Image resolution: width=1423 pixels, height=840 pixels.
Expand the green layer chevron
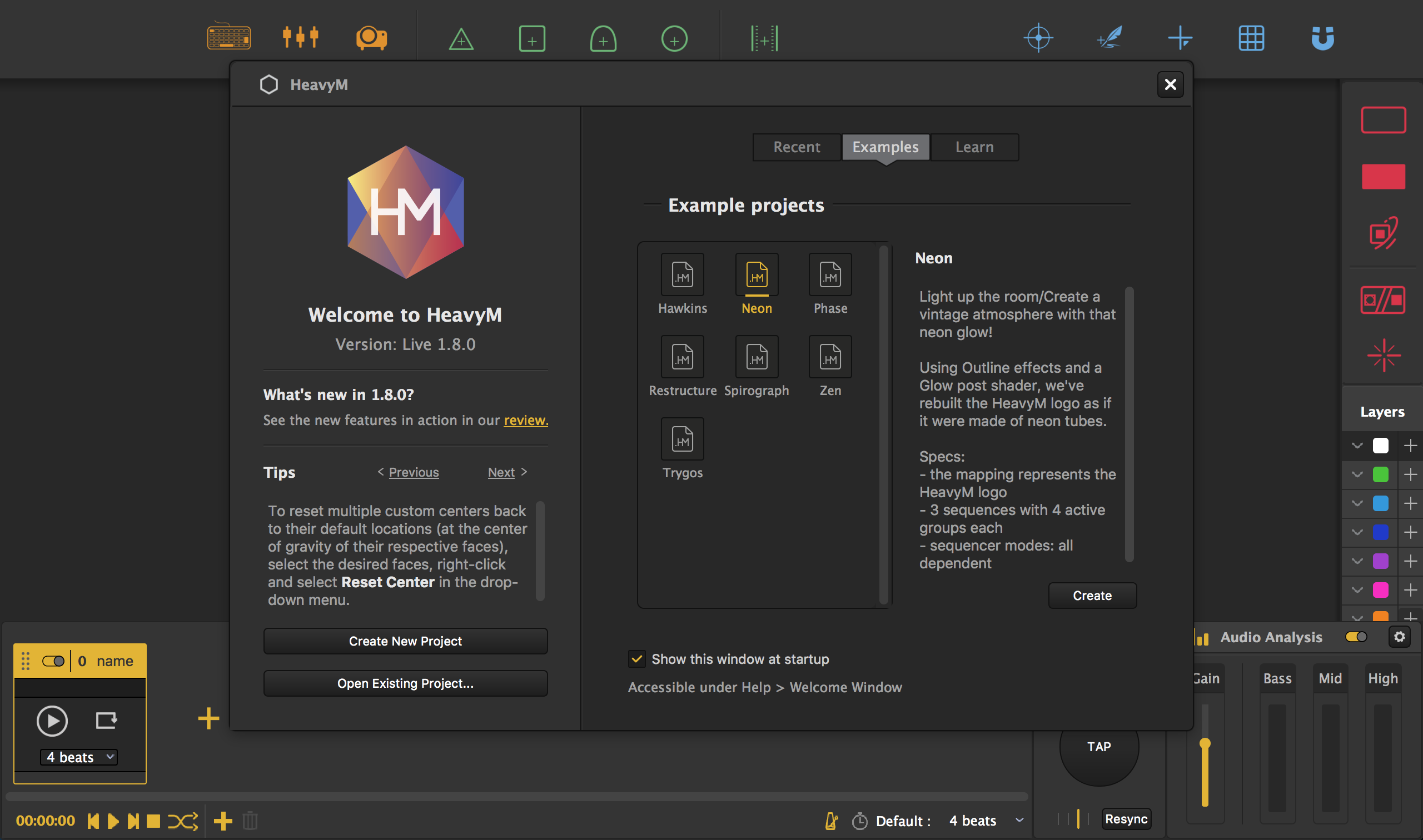tap(1357, 474)
